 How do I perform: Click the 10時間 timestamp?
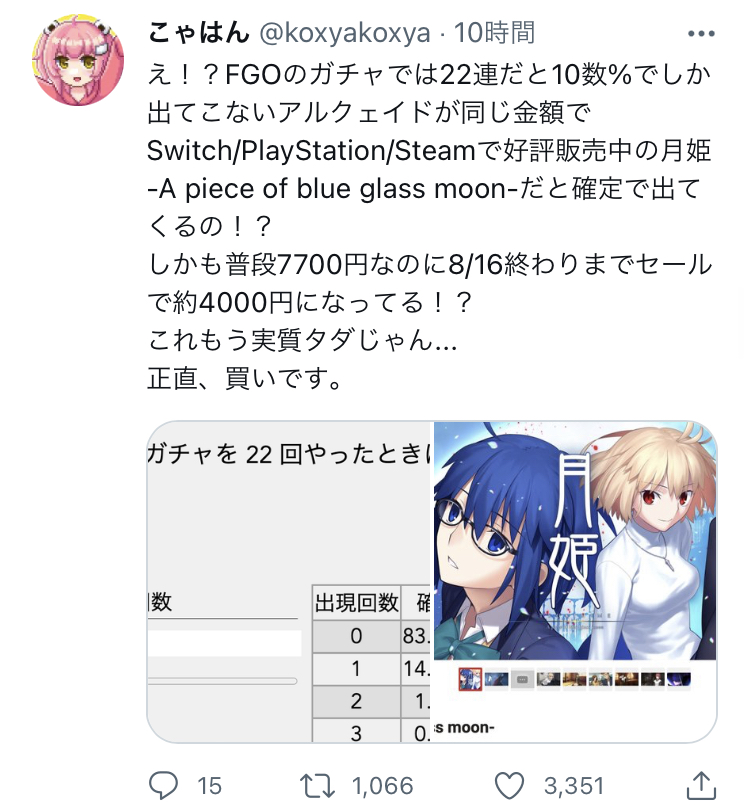point(494,33)
